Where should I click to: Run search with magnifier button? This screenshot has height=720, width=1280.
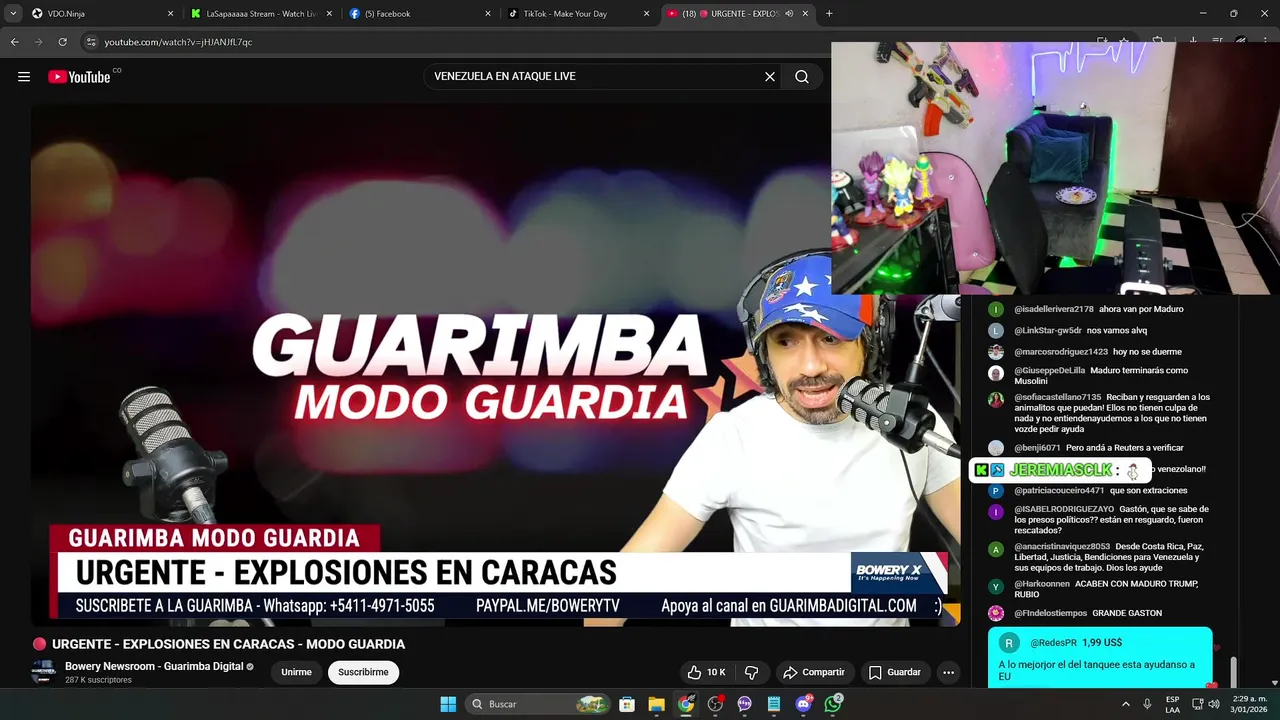[802, 77]
